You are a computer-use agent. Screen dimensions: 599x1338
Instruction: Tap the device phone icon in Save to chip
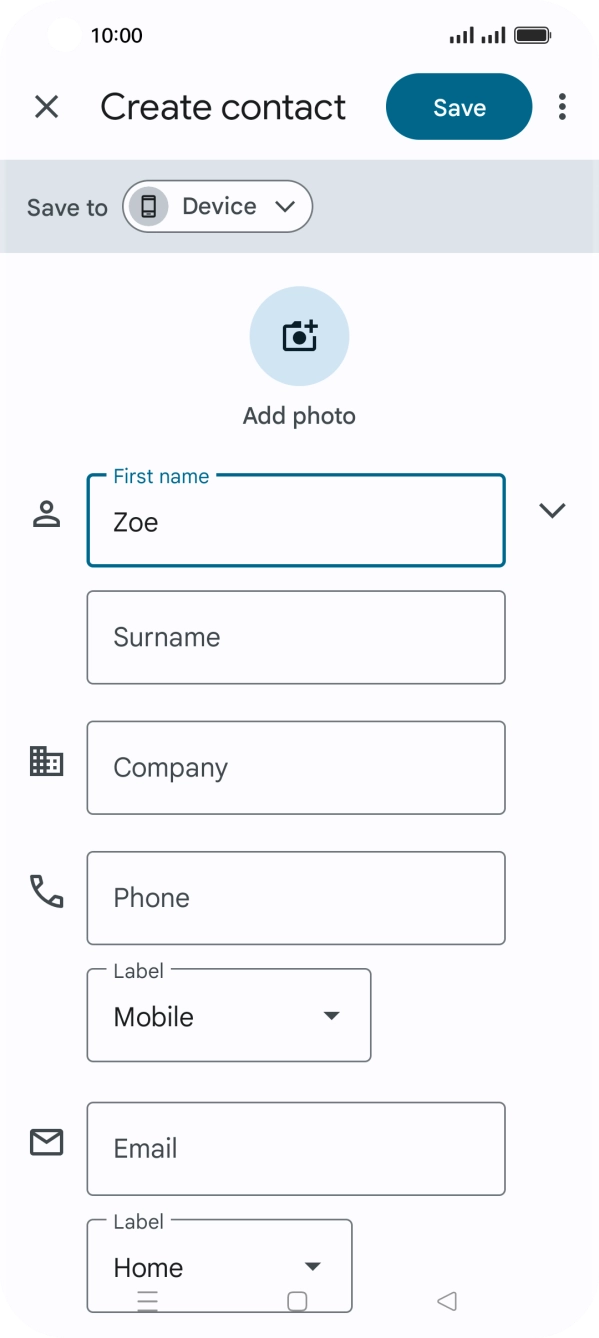pos(149,206)
